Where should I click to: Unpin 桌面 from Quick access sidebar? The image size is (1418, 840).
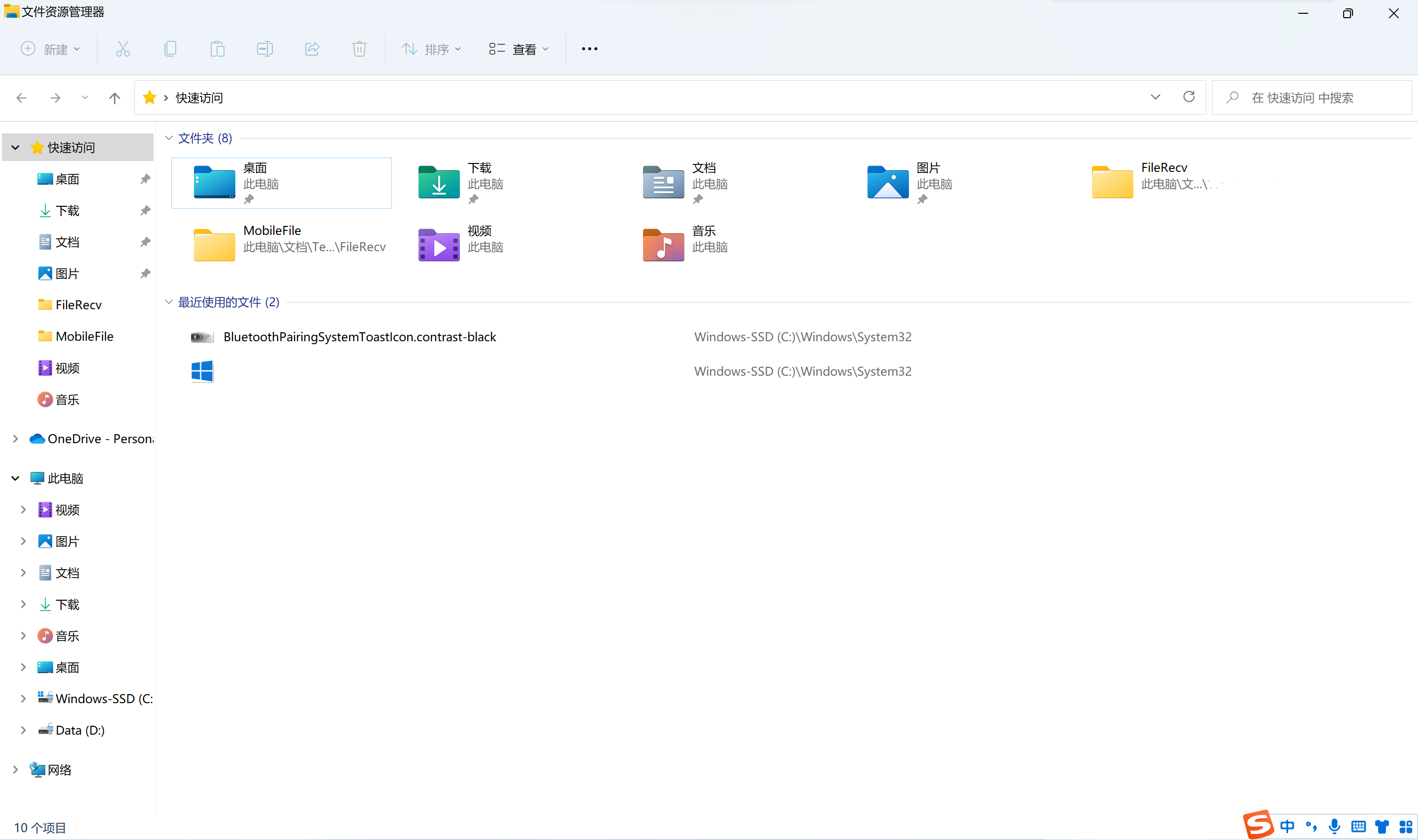145,179
